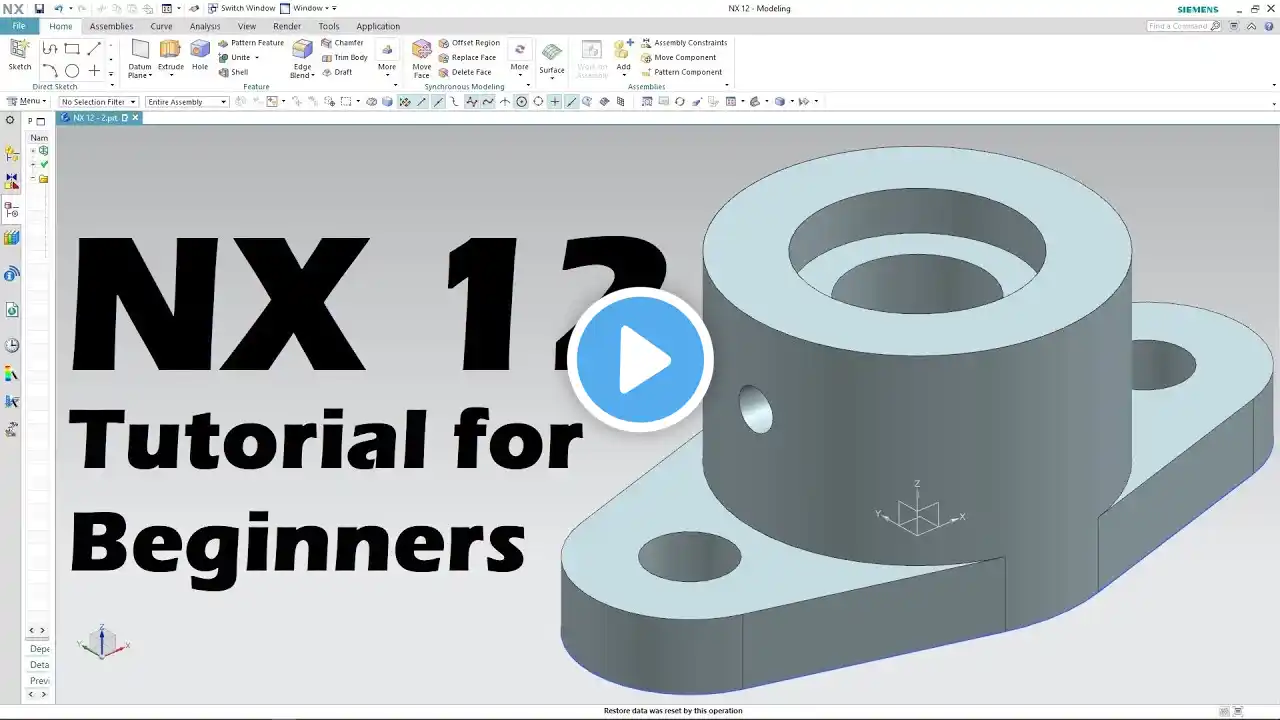Toggle the green check tree item
The height and width of the screenshot is (720, 1280).
43,164
